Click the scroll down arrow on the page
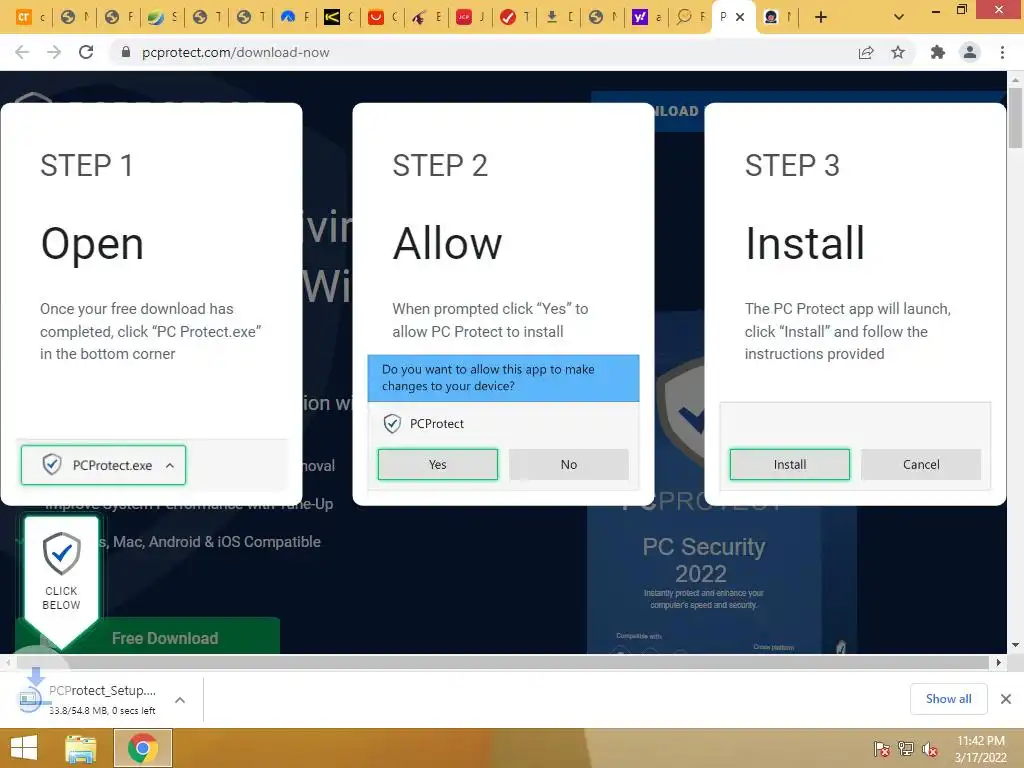Screen dimensions: 1024x768 (1015, 645)
